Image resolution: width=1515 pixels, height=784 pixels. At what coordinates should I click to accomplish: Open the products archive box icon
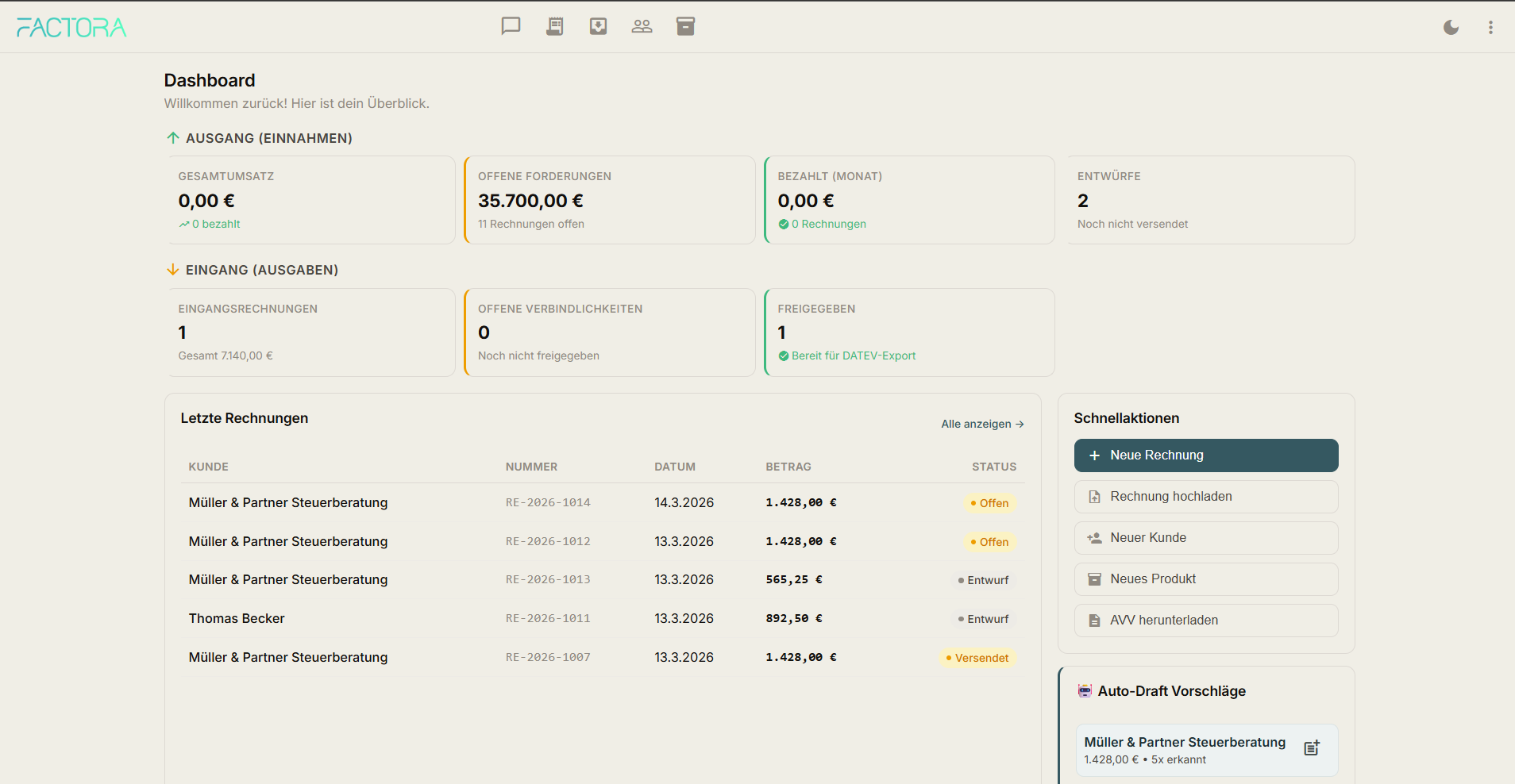pyautogui.click(x=685, y=26)
